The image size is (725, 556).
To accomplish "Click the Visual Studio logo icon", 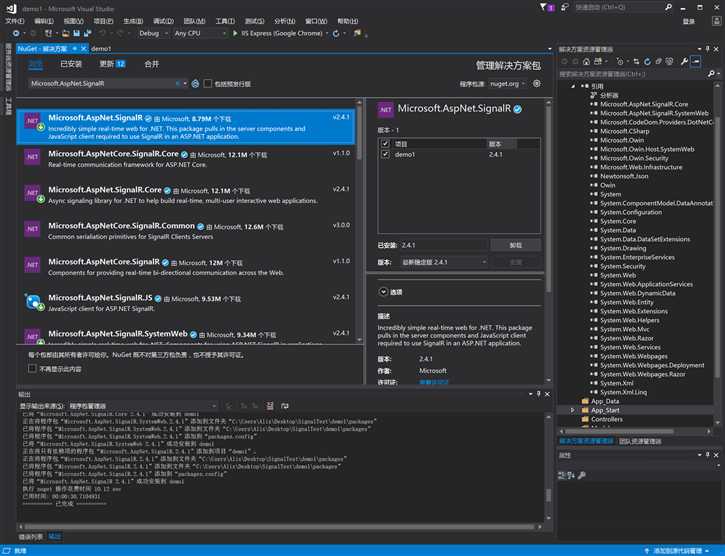I will click(12, 8).
